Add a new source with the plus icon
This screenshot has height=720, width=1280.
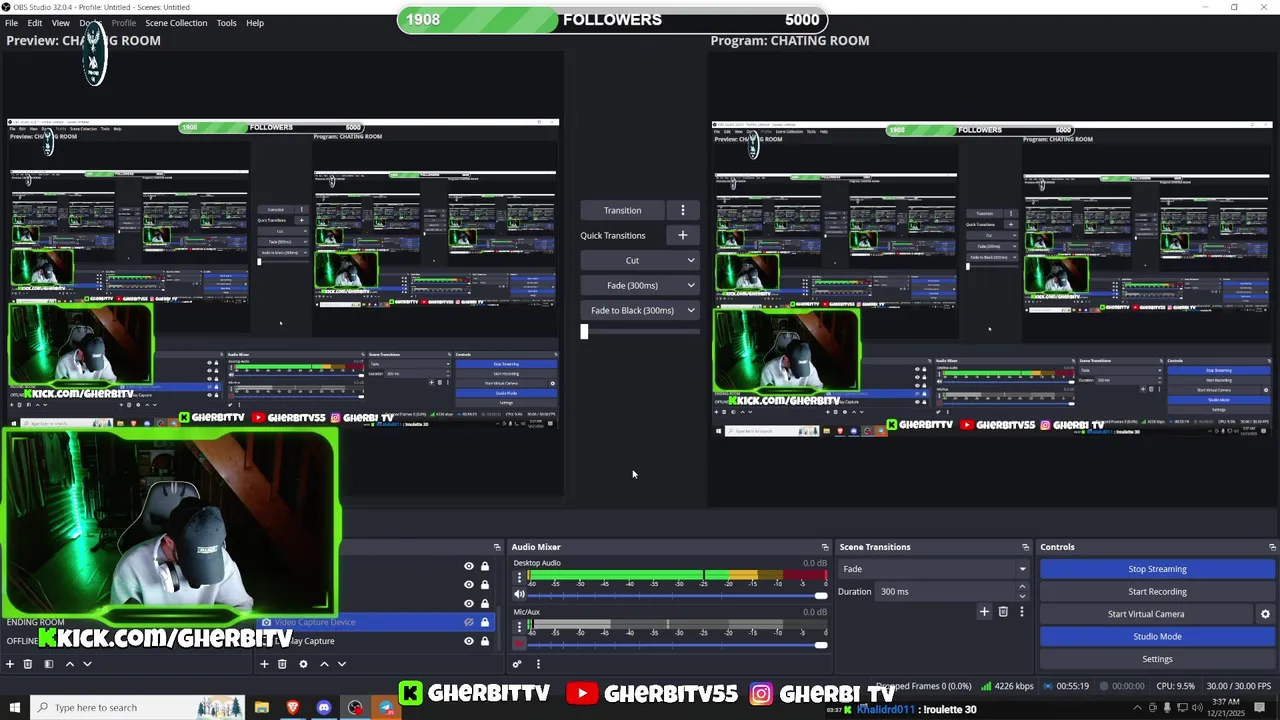click(264, 664)
